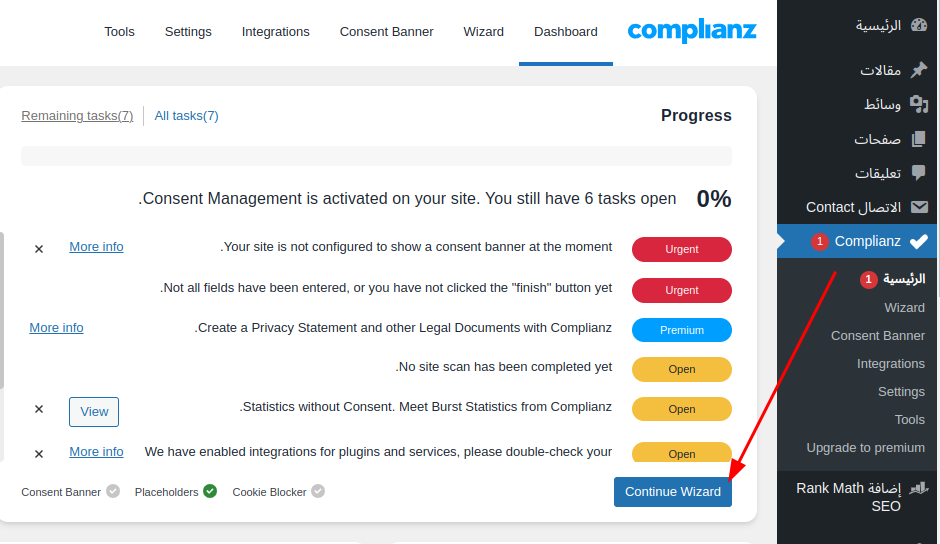
Task: Click the envelope icon for Contact
Action: pyautogui.click(x=919, y=207)
